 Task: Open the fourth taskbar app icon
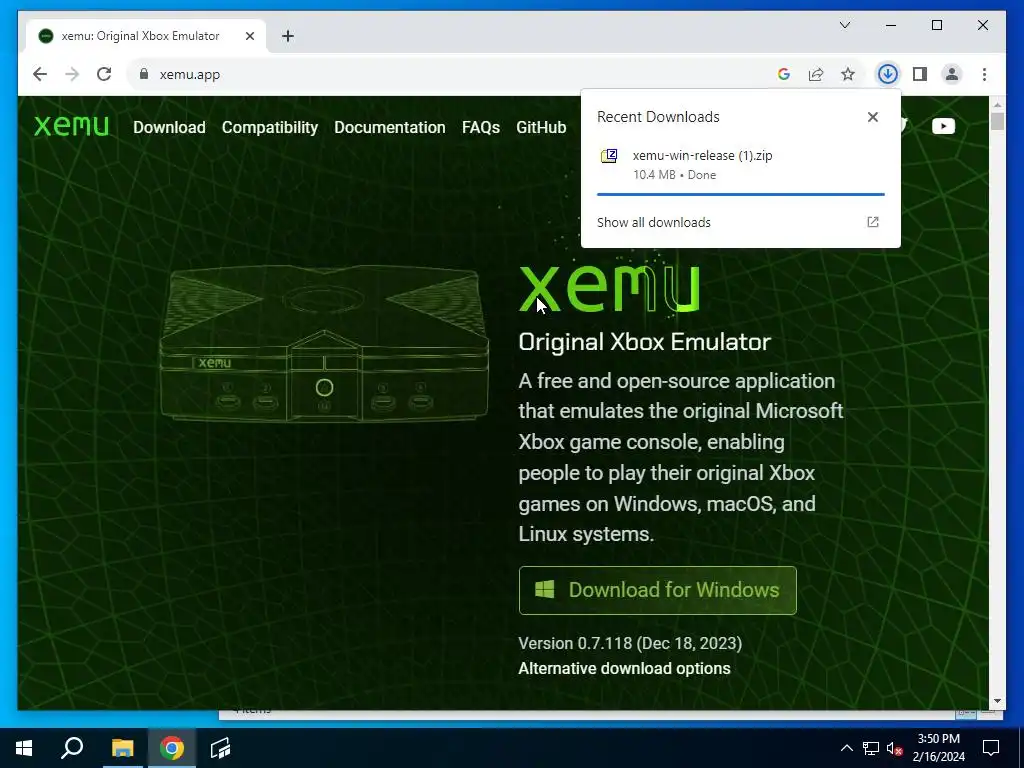tap(221, 748)
